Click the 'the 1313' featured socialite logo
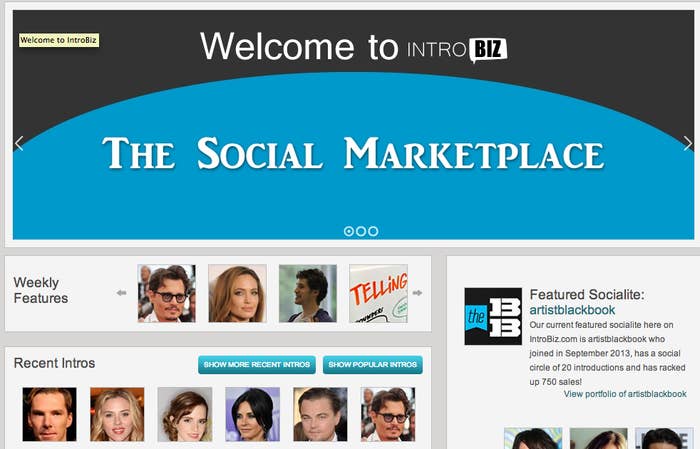 pos(493,316)
